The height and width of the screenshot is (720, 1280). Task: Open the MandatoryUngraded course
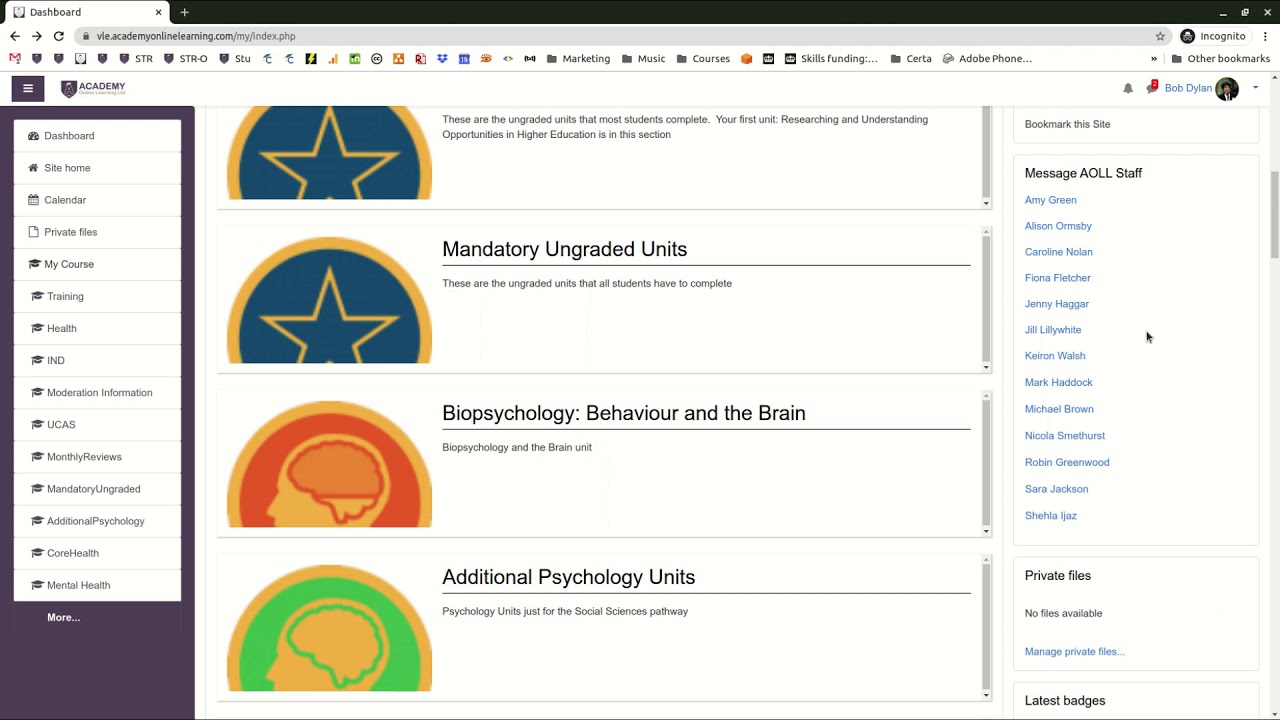tap(97, 489)
